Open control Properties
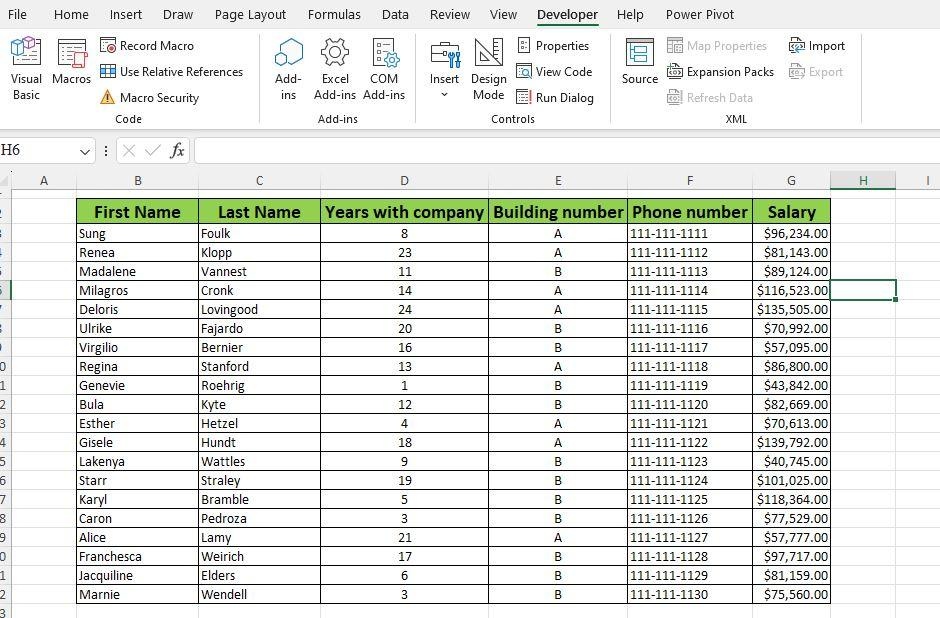 553,46
